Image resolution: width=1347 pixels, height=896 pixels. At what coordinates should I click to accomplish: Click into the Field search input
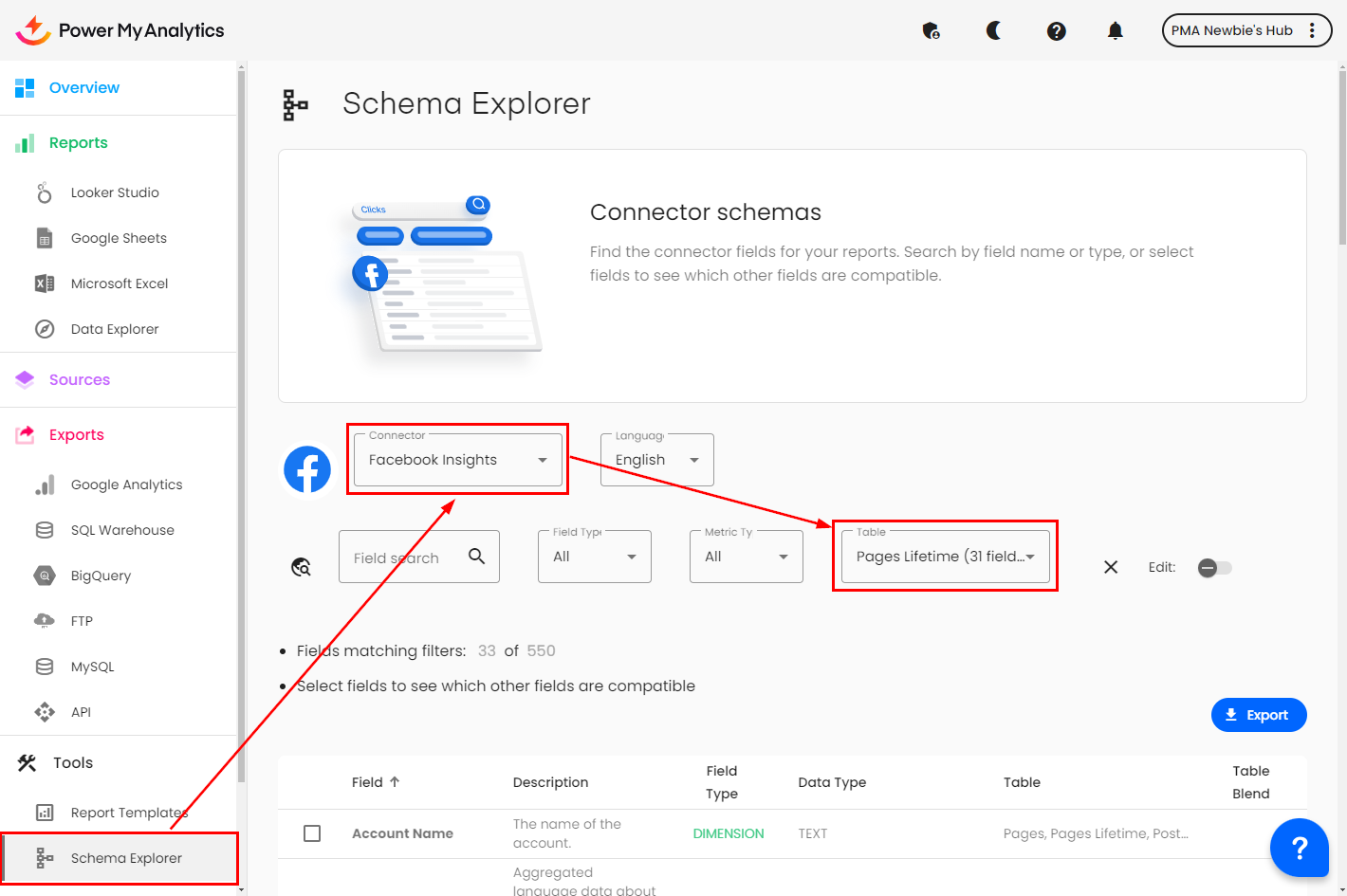click(x=403, y=558)
